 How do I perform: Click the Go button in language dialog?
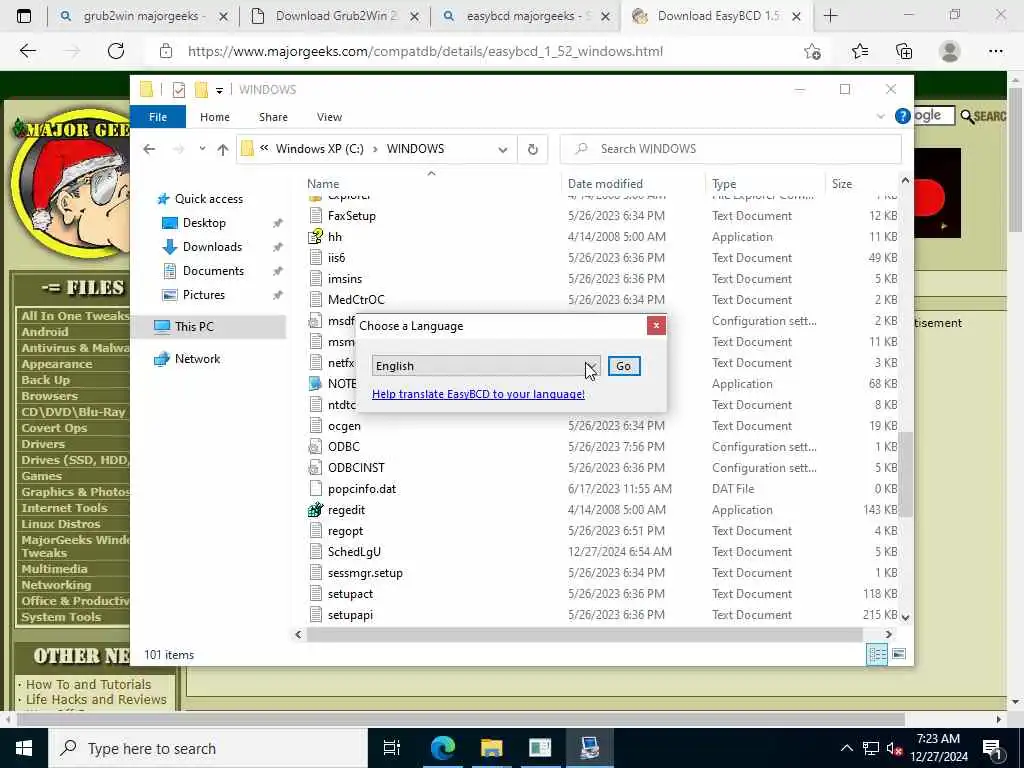[624, 366]
